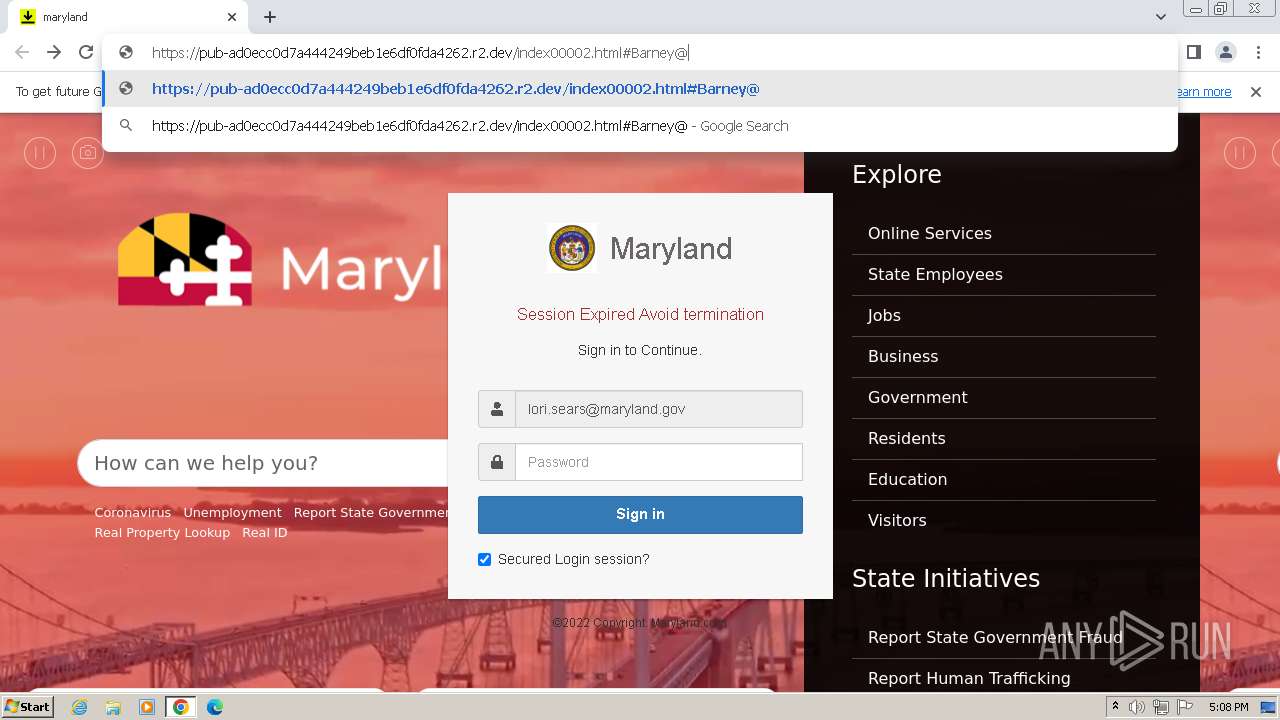The height and width of the screenshot is (720, 1280).
Task: Toggle the side panel icon
Action: point(1194,53)
